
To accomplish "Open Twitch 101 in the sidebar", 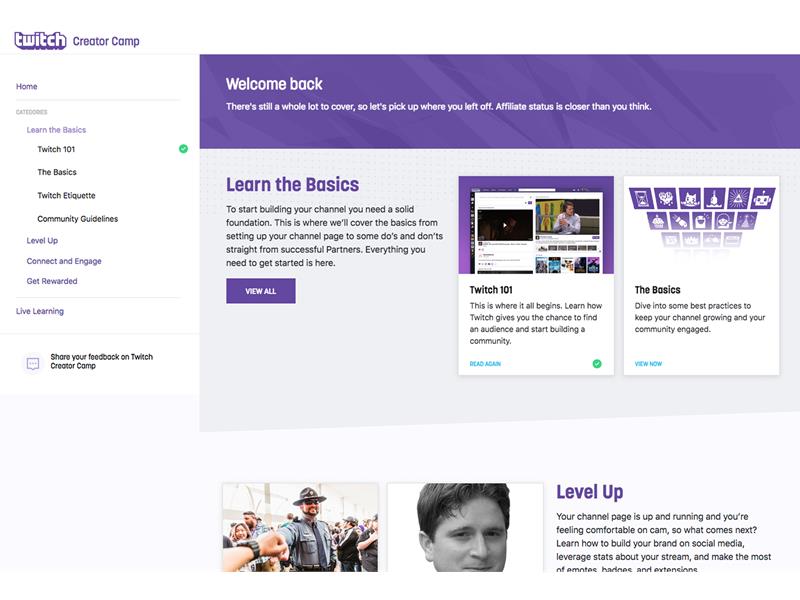I will [x=56, y=149].
